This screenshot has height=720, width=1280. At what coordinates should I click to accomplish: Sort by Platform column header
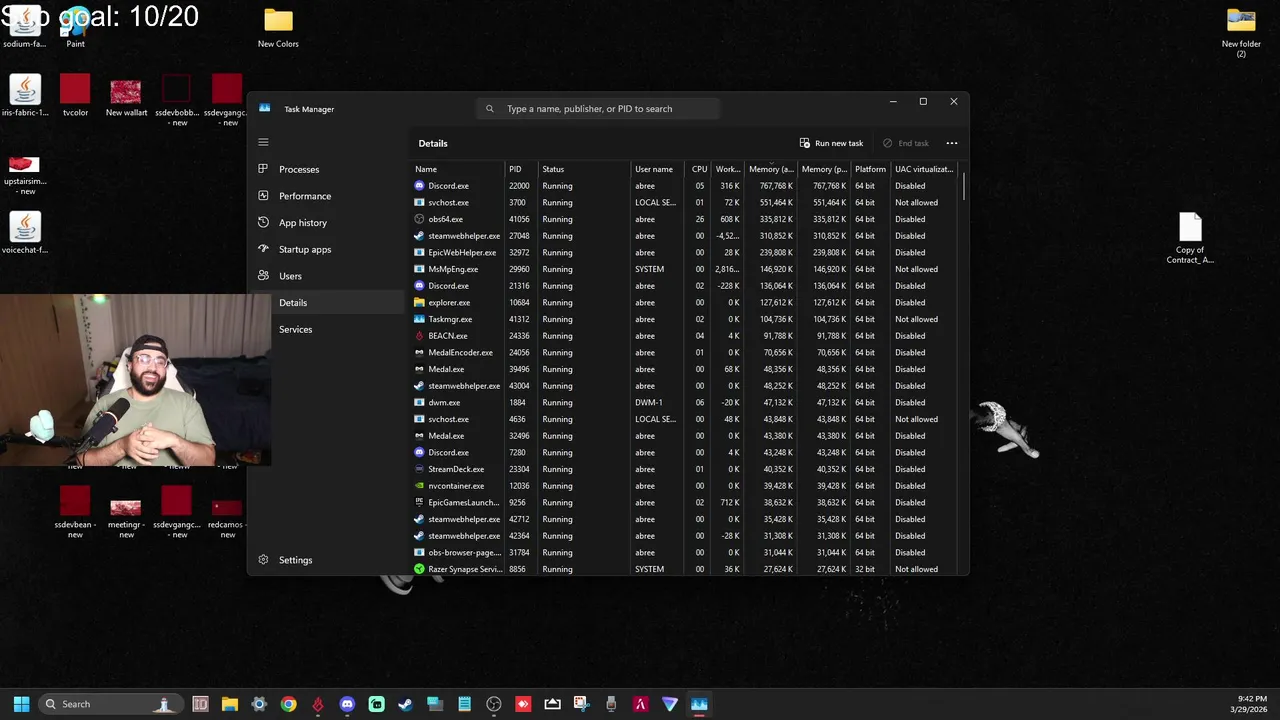870,169
